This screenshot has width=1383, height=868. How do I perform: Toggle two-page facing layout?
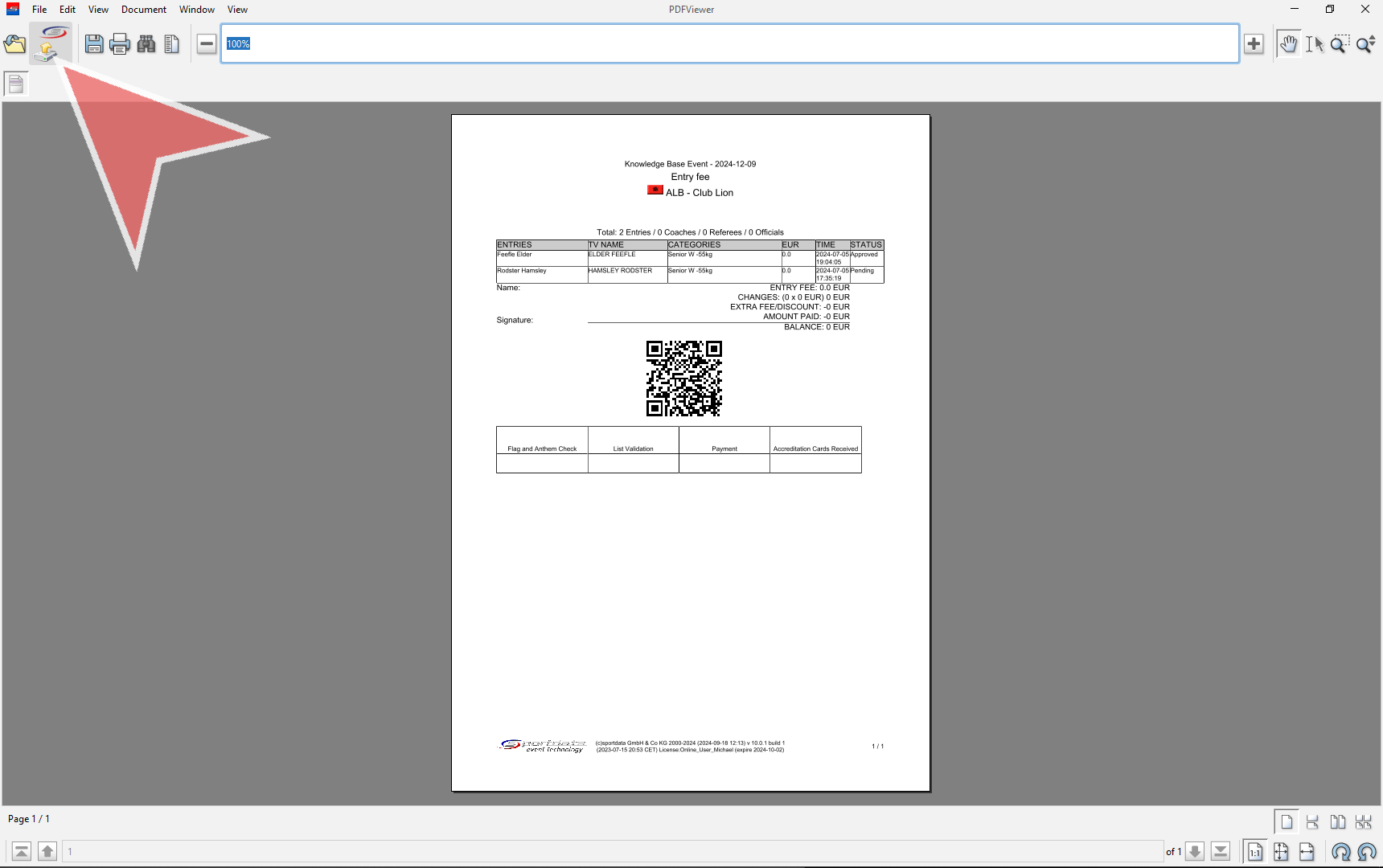click(1338, 822)
